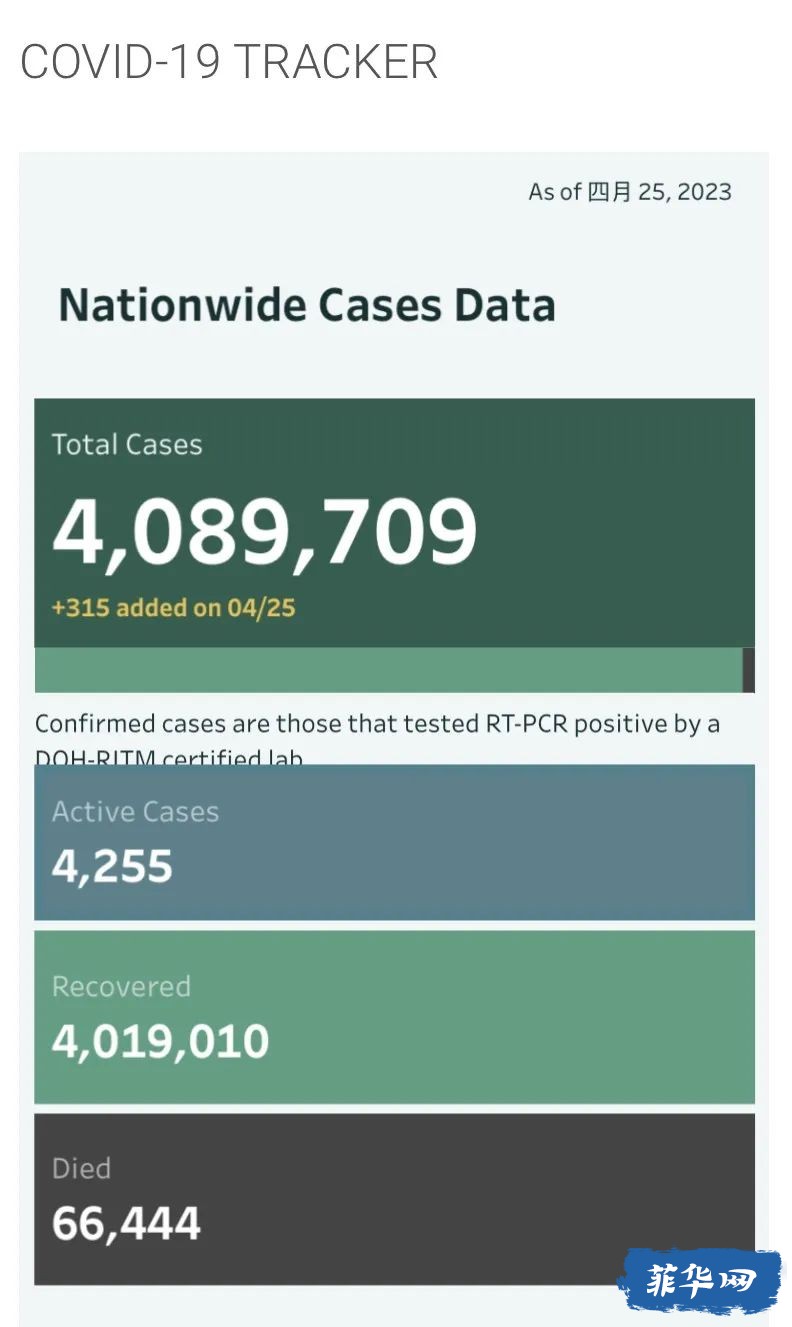Click the COVID-19 TRACKER heading

pos(229,62)
